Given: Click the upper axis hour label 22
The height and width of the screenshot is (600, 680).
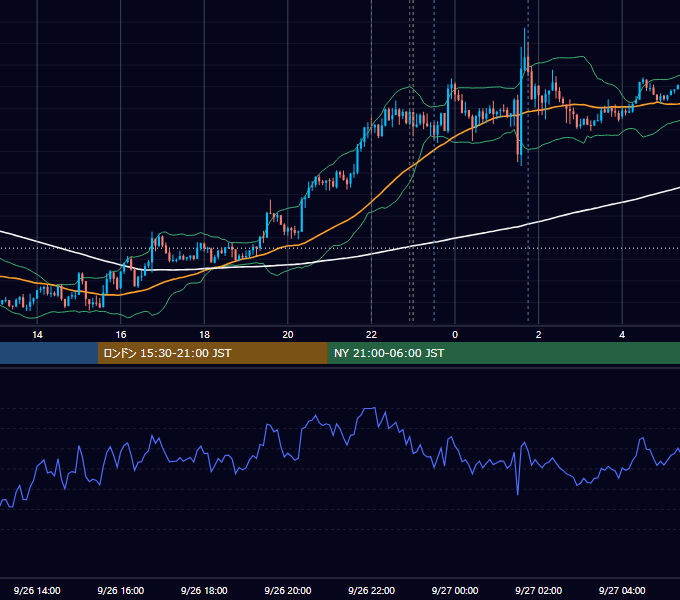Looking at the screenshot, I should [x=371, y=335].
